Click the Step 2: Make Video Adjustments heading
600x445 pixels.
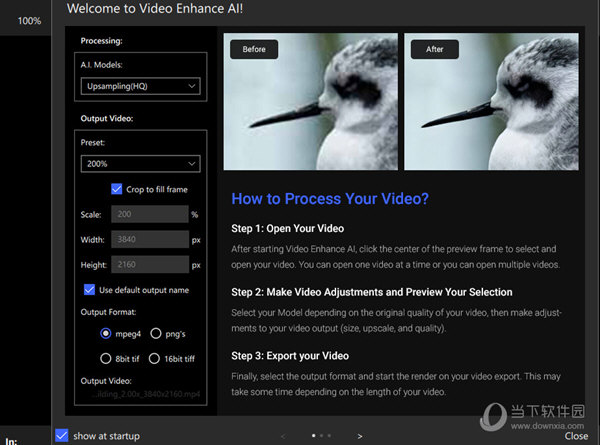pos(372,292)
